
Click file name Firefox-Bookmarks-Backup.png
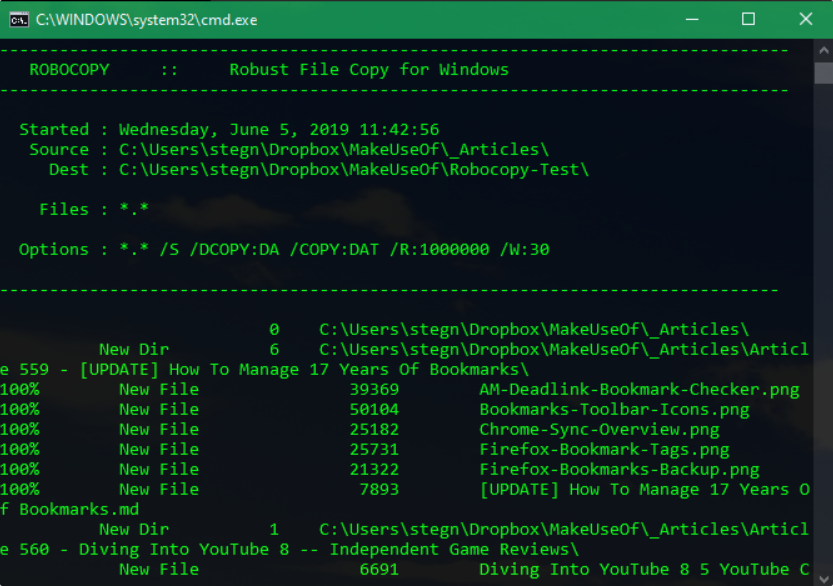click(619, 470)
